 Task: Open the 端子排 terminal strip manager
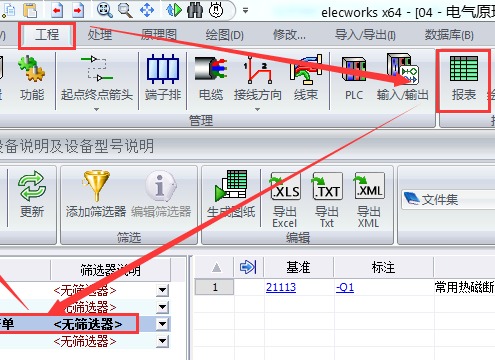pyautogui.click(x=163, y=79)
